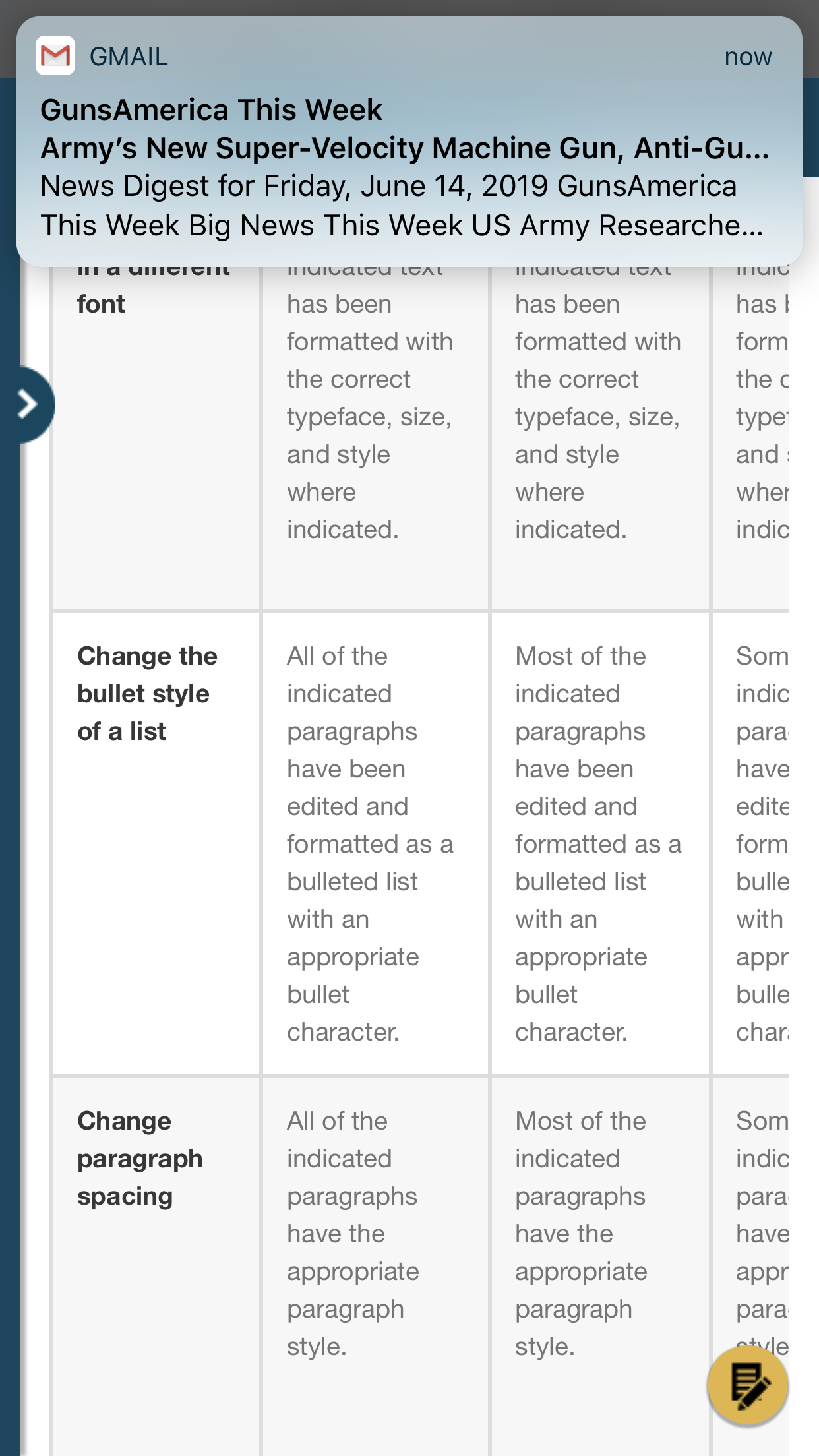Open the GunsAmerica This Week notification title
819x1456 pixels.
pos(211,109)
